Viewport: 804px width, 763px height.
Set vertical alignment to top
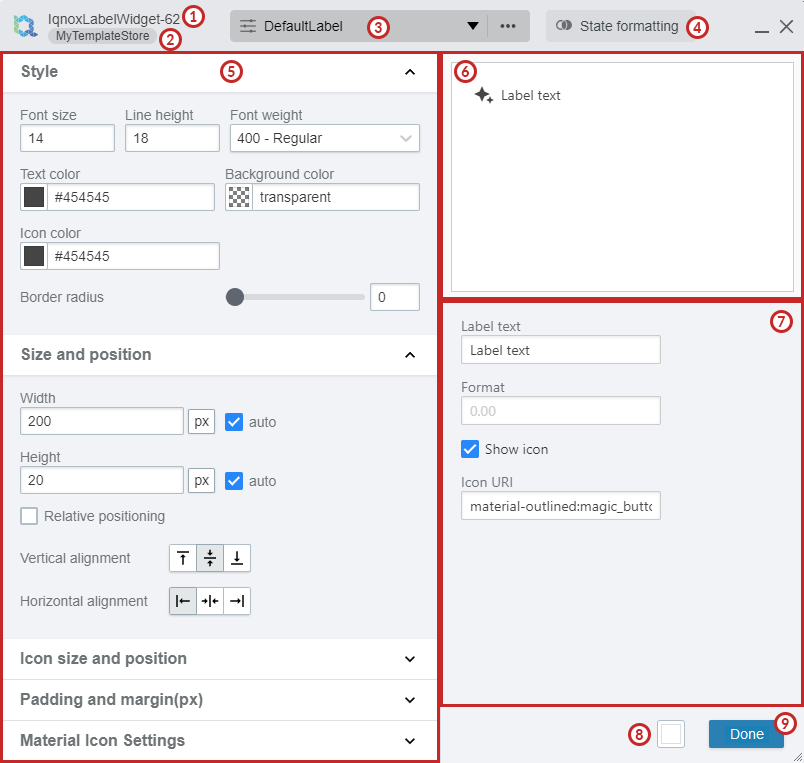click(183, 558)
